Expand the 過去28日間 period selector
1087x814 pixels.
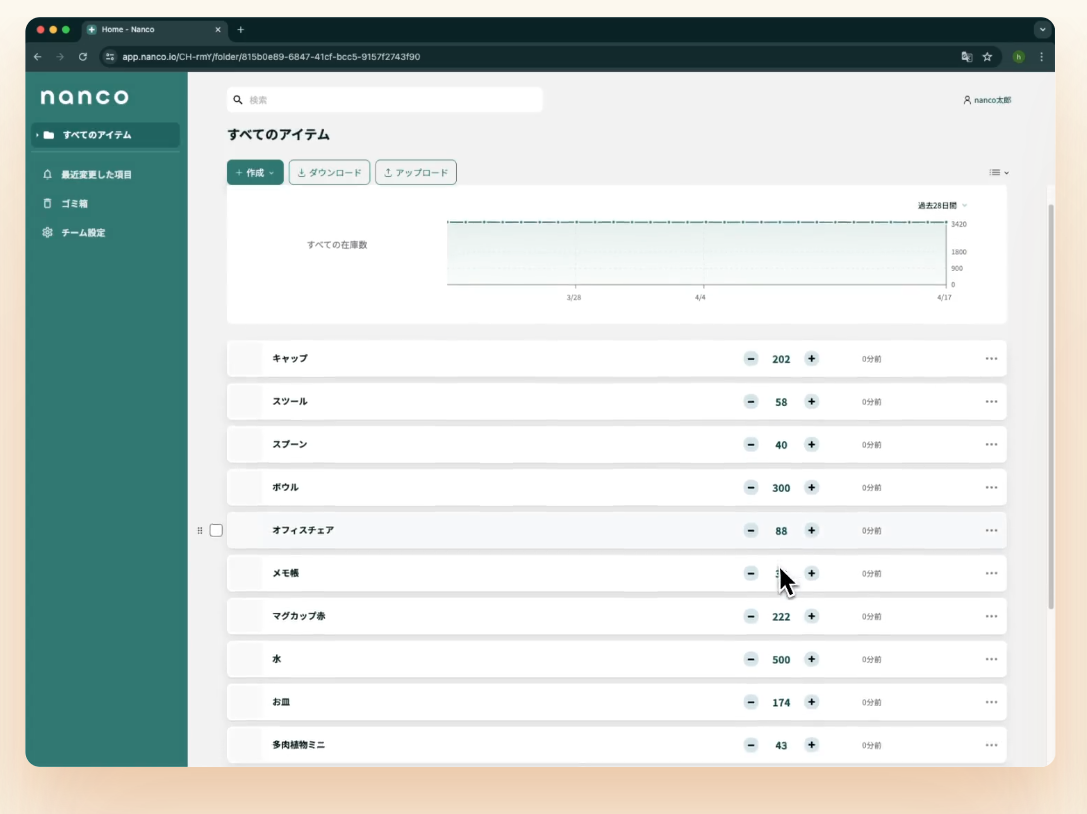coord(942,206)
